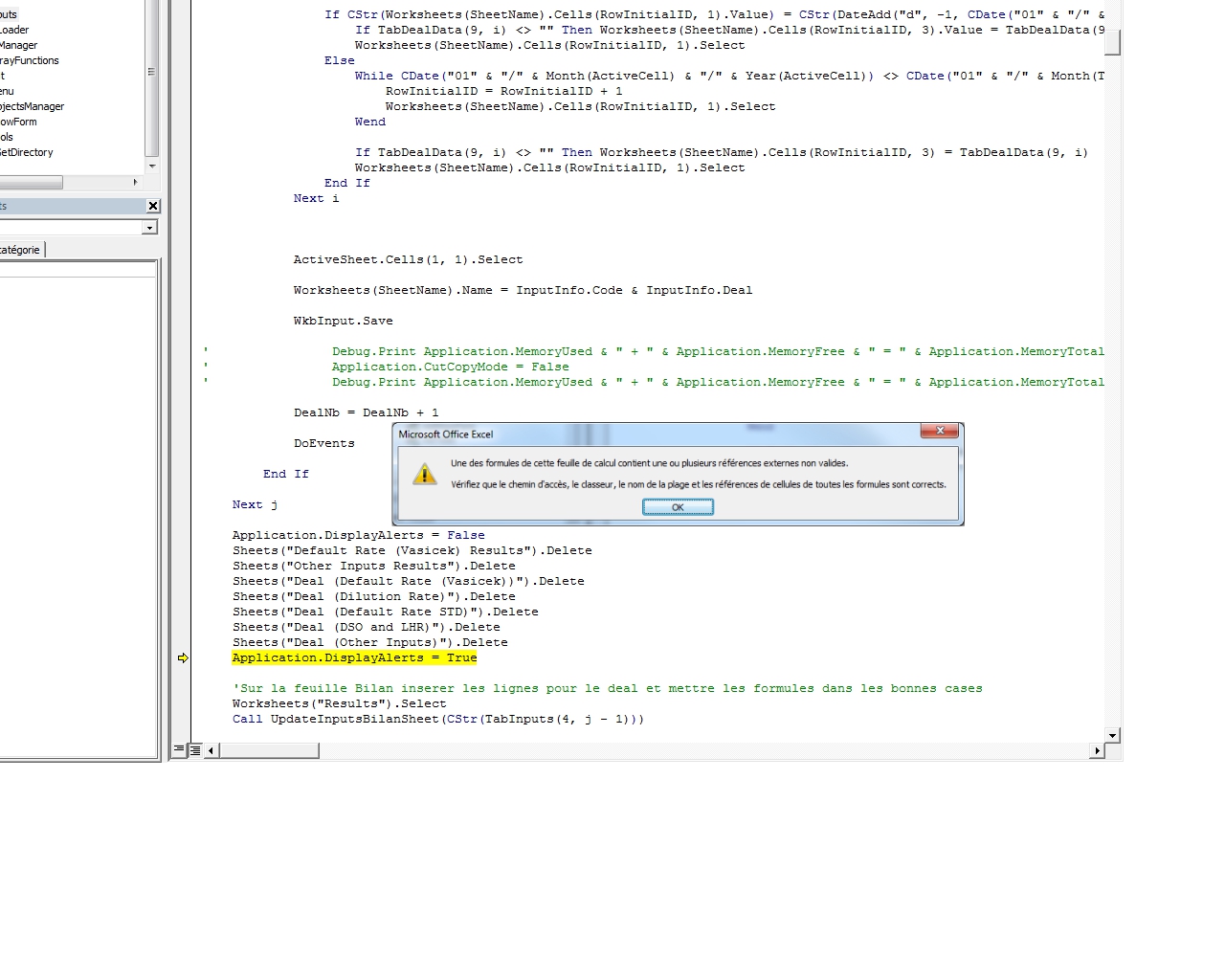Click the project tree horizontal scroll right arrow
1225x980 pixels.
135,182
